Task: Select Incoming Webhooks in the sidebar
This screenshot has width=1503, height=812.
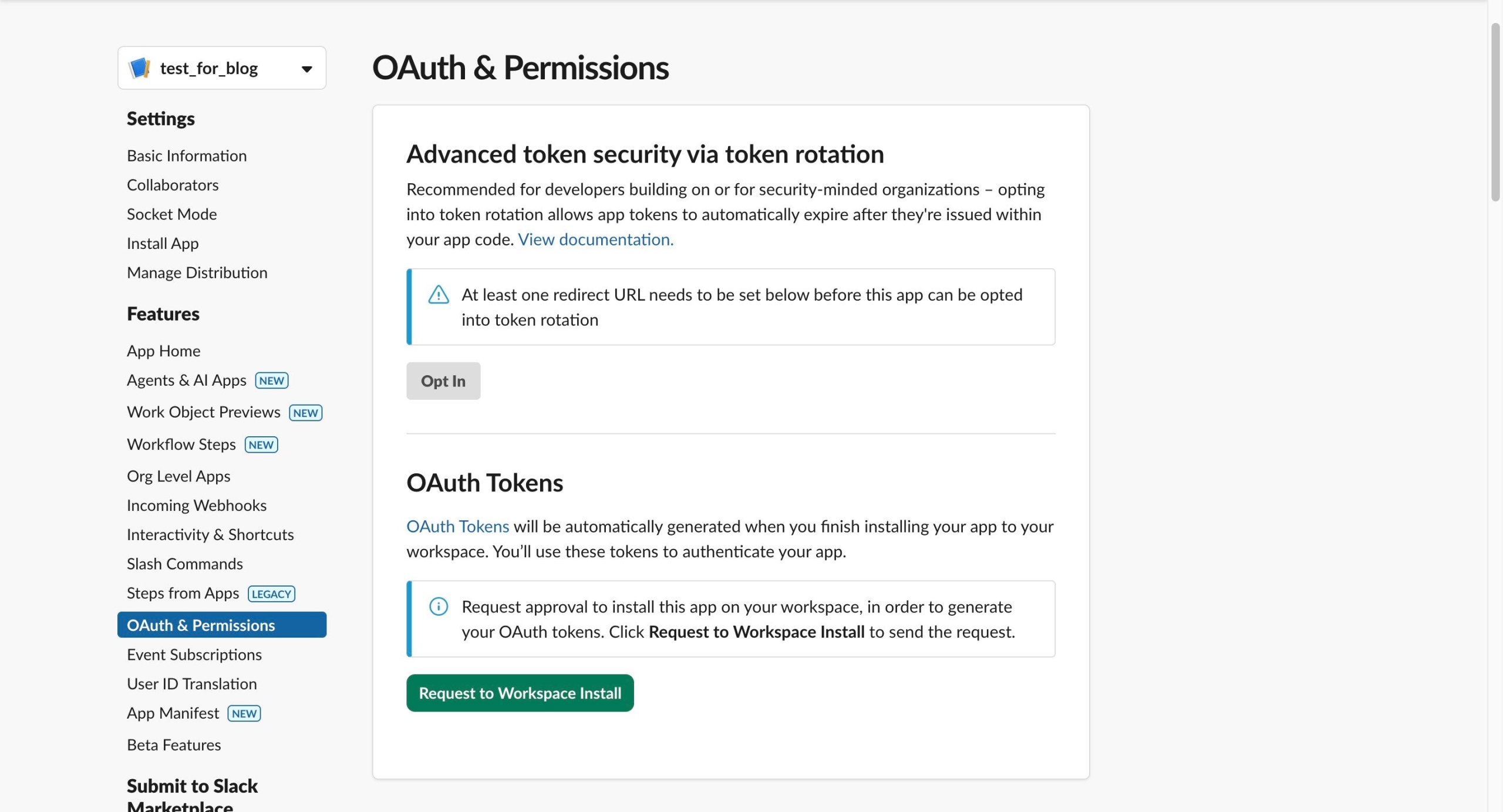Action: [x=196, y=506]
